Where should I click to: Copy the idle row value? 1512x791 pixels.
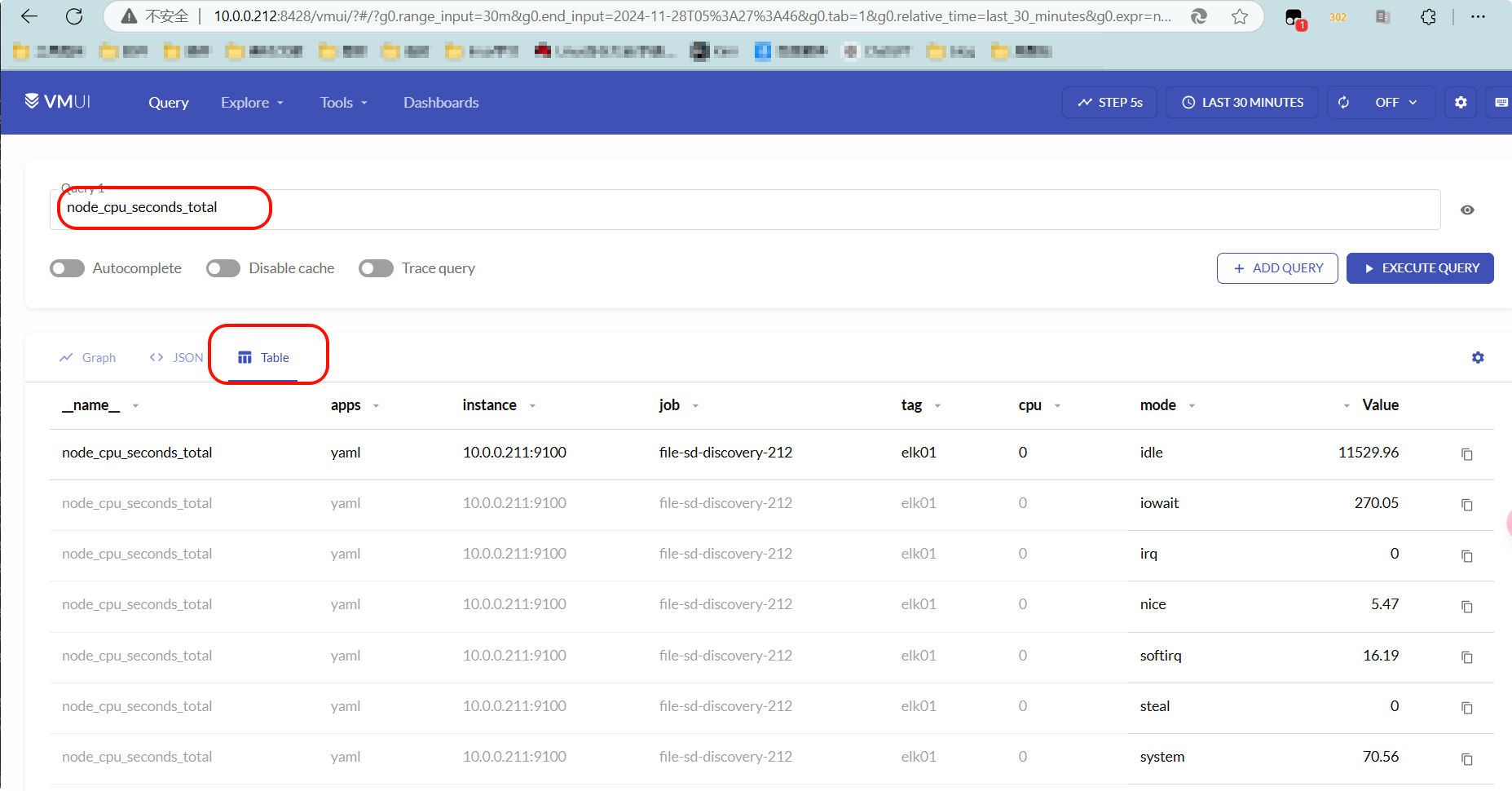(1466, 454)
